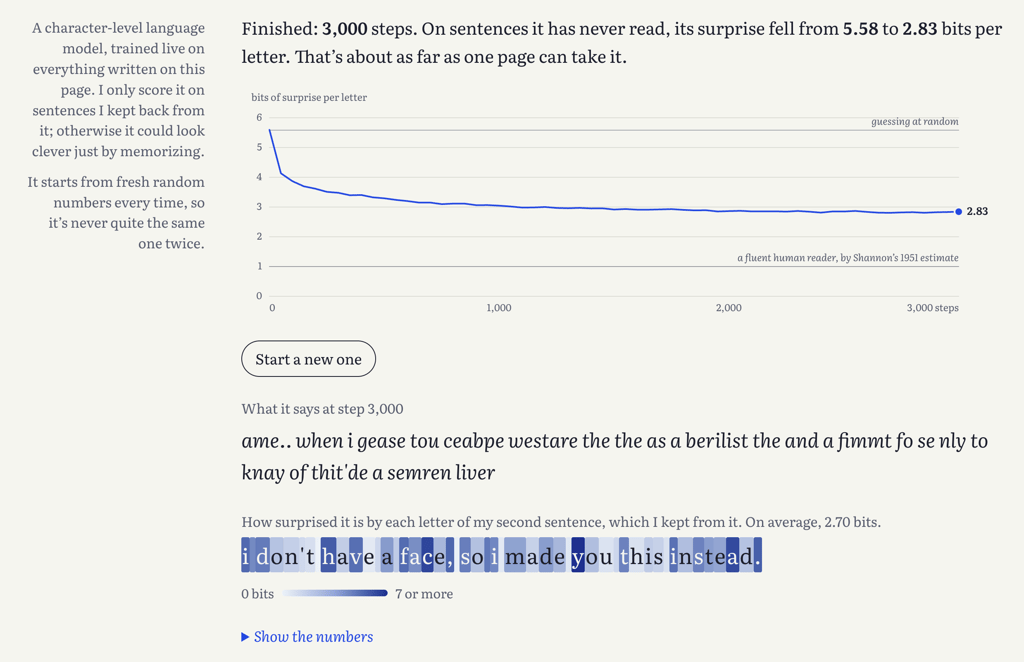Expand the Show the numbers disclosure triangle
The width and height of the screenshot is (1024, 662).
click(245, 637)
